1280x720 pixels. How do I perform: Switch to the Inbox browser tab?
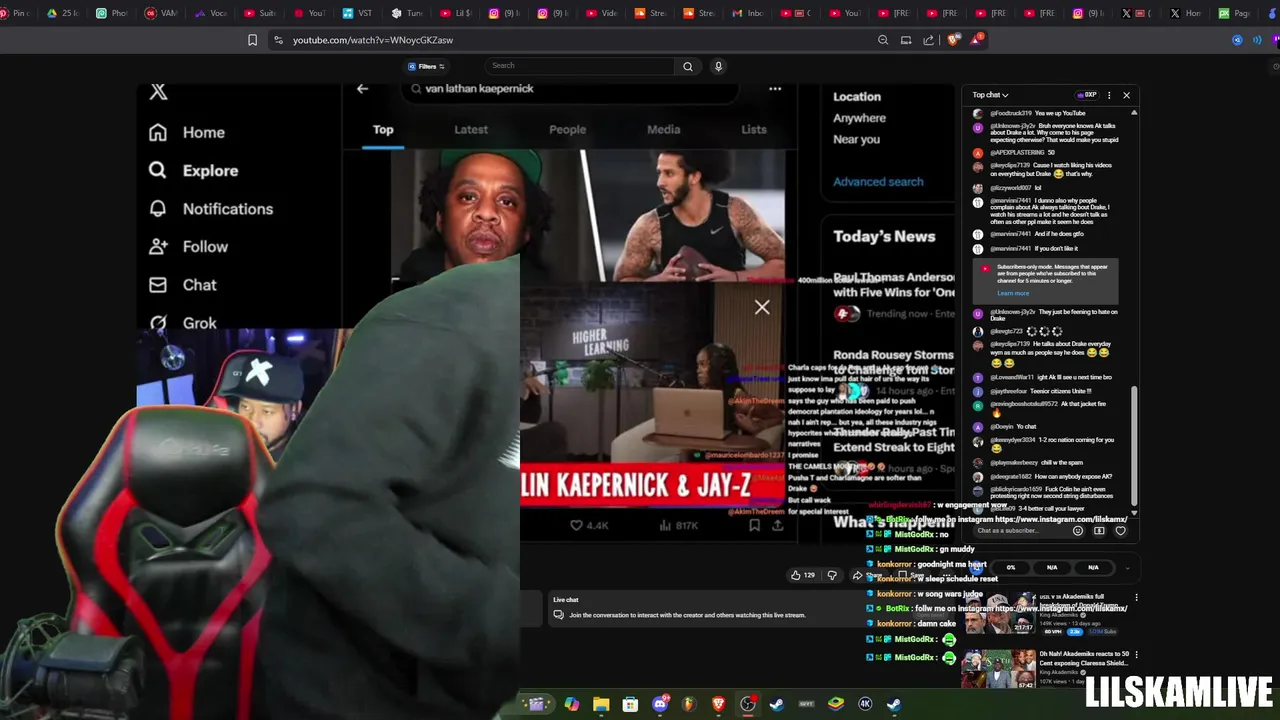pyautogui.click(x=748, y=13)
